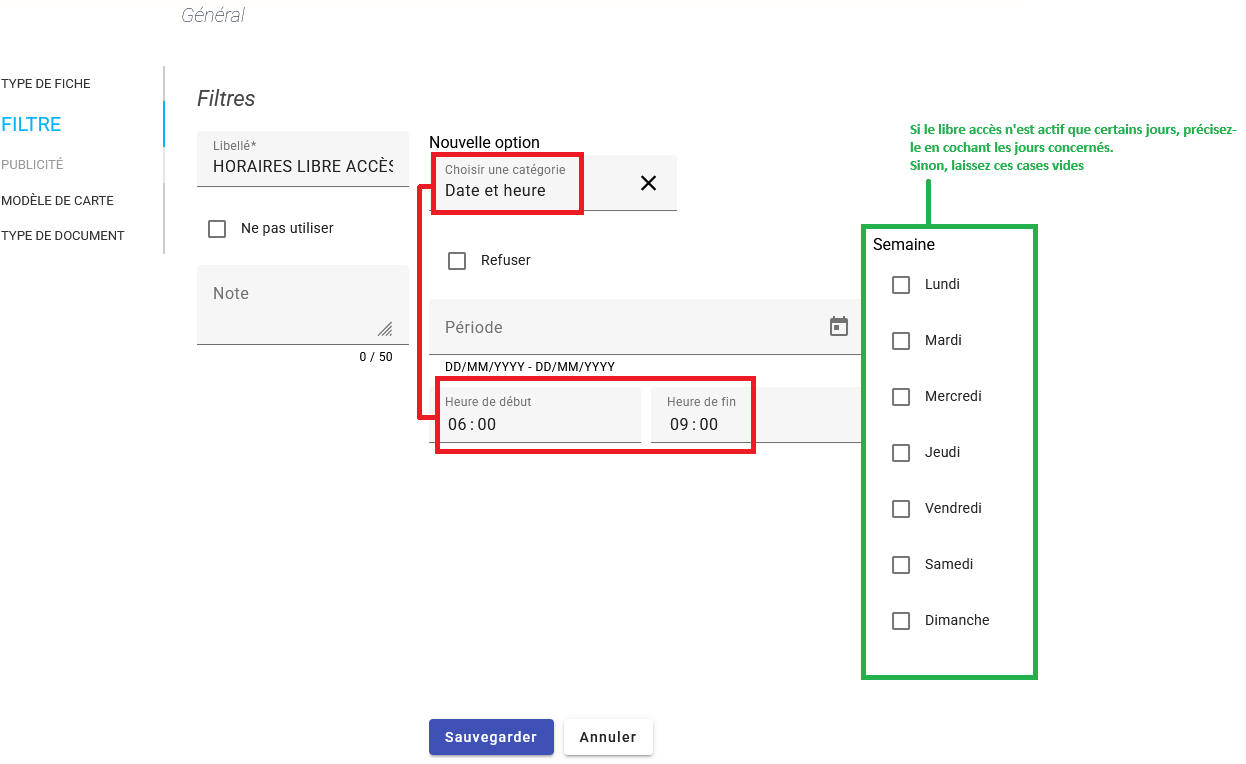Image resolution: width=1246 pixels, height=764 pixels.
Task: Click the 'Heure de début' time field
Action: (x=538, y=416)
